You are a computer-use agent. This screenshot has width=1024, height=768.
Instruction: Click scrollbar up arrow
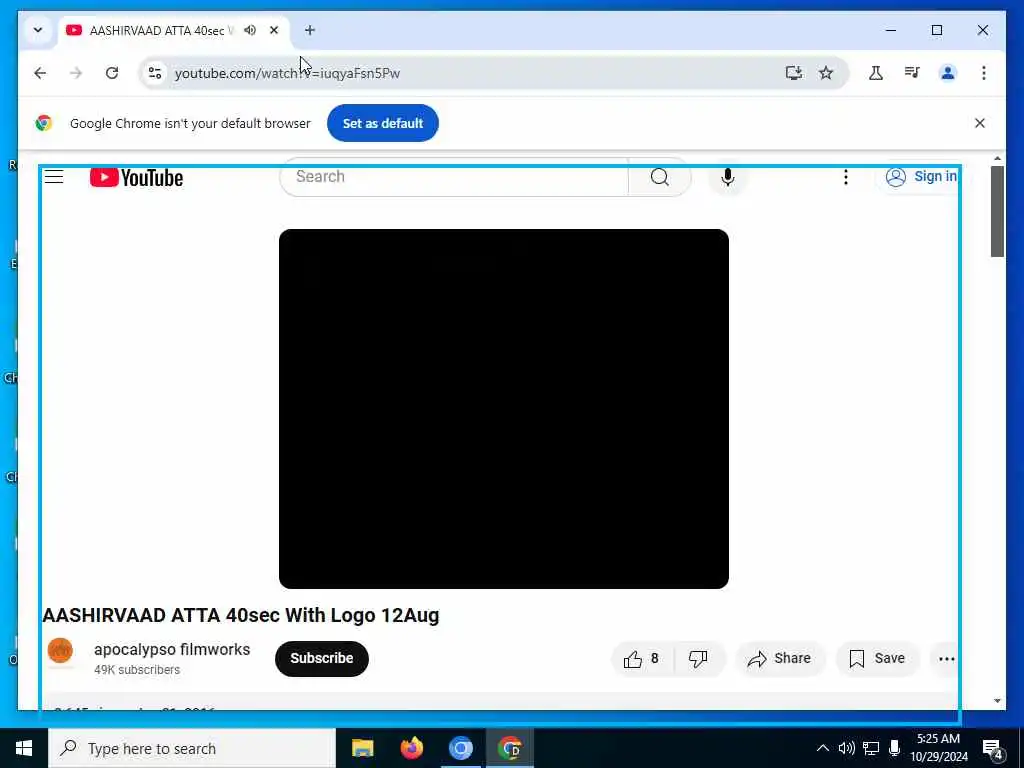(997, 159)
